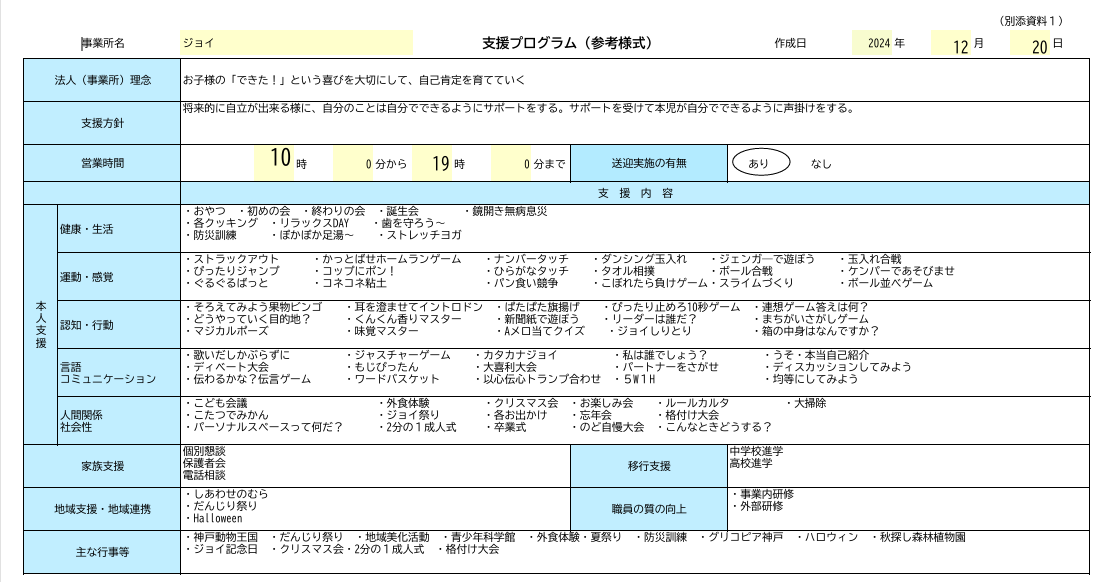Screen dimensions: 1101x582
Task: Click the 事業所名 field containing ジョイ
Action: 296,43
